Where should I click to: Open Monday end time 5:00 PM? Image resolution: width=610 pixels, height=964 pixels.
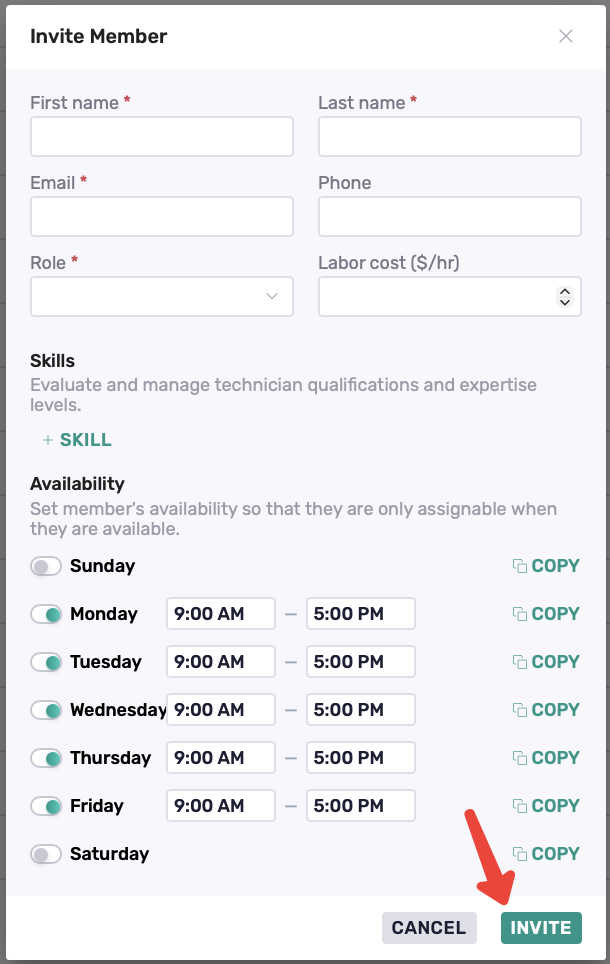pyautogui.click(x=361, y=614)
